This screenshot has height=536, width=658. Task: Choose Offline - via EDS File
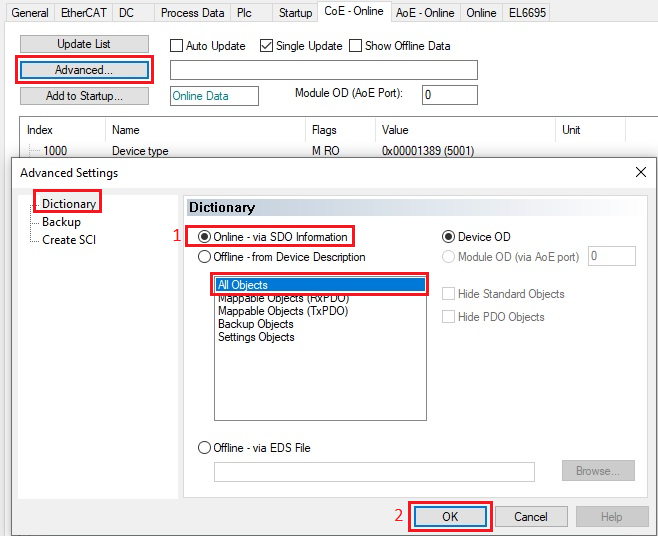254,447
